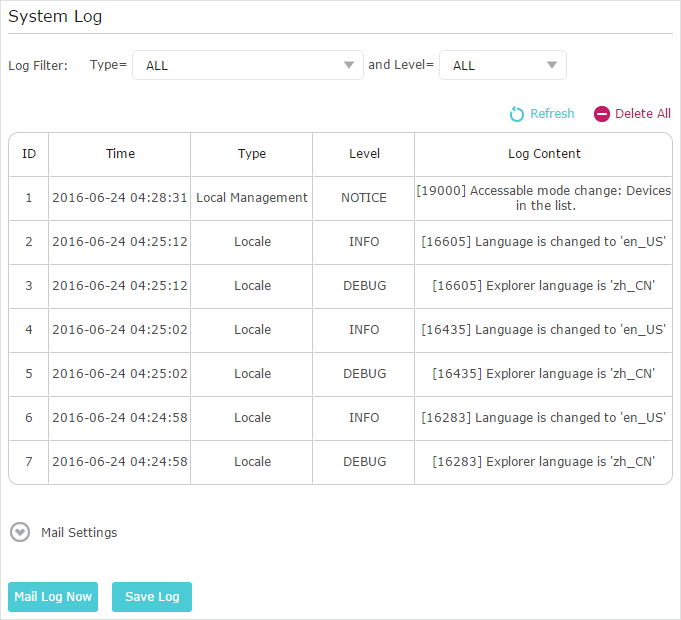Screen dimensions: 681x620
Task: Click the ID column header
Action: pyautogui.click(x=29, y=154)
